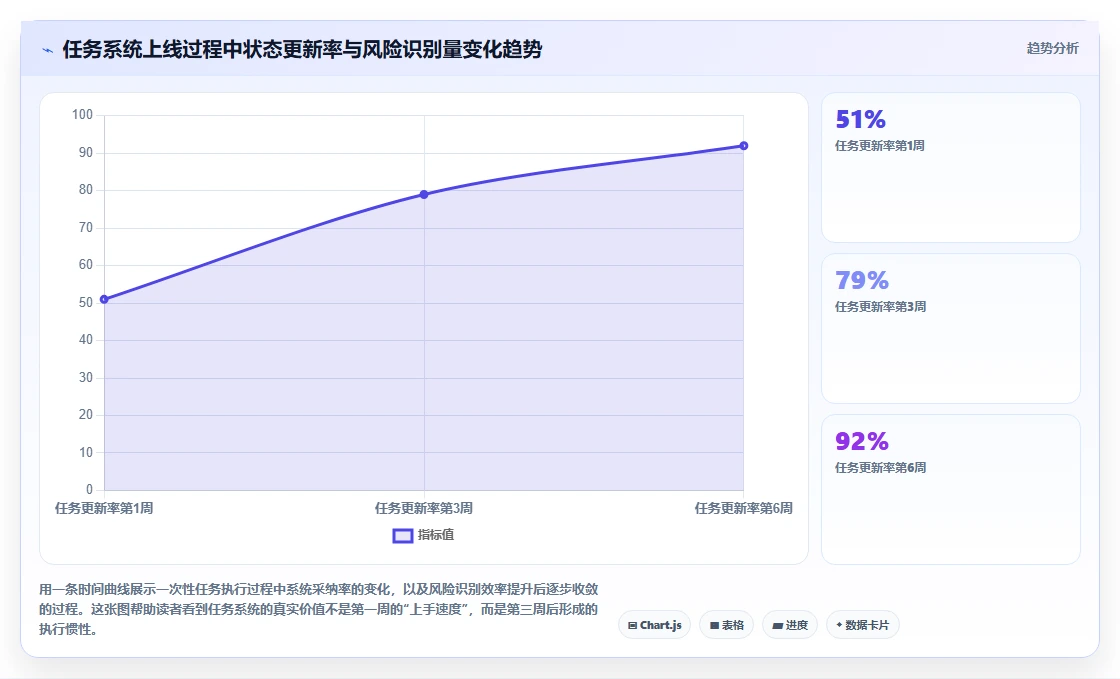Click the 任务更新率第1周 card label
The height and width of the screenshot is (679, 1120).
880,146
